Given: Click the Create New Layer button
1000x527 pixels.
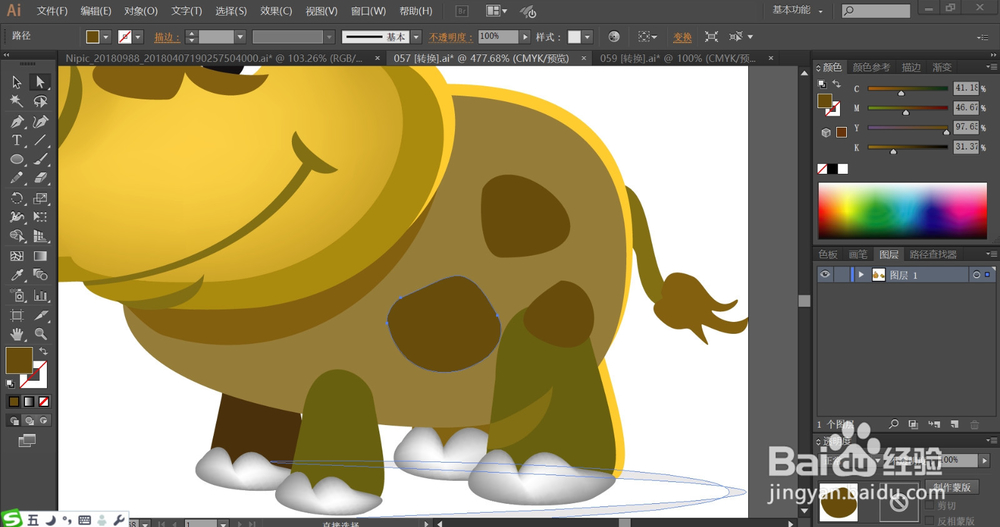Looking at the screenshot, I should [955, 424].
